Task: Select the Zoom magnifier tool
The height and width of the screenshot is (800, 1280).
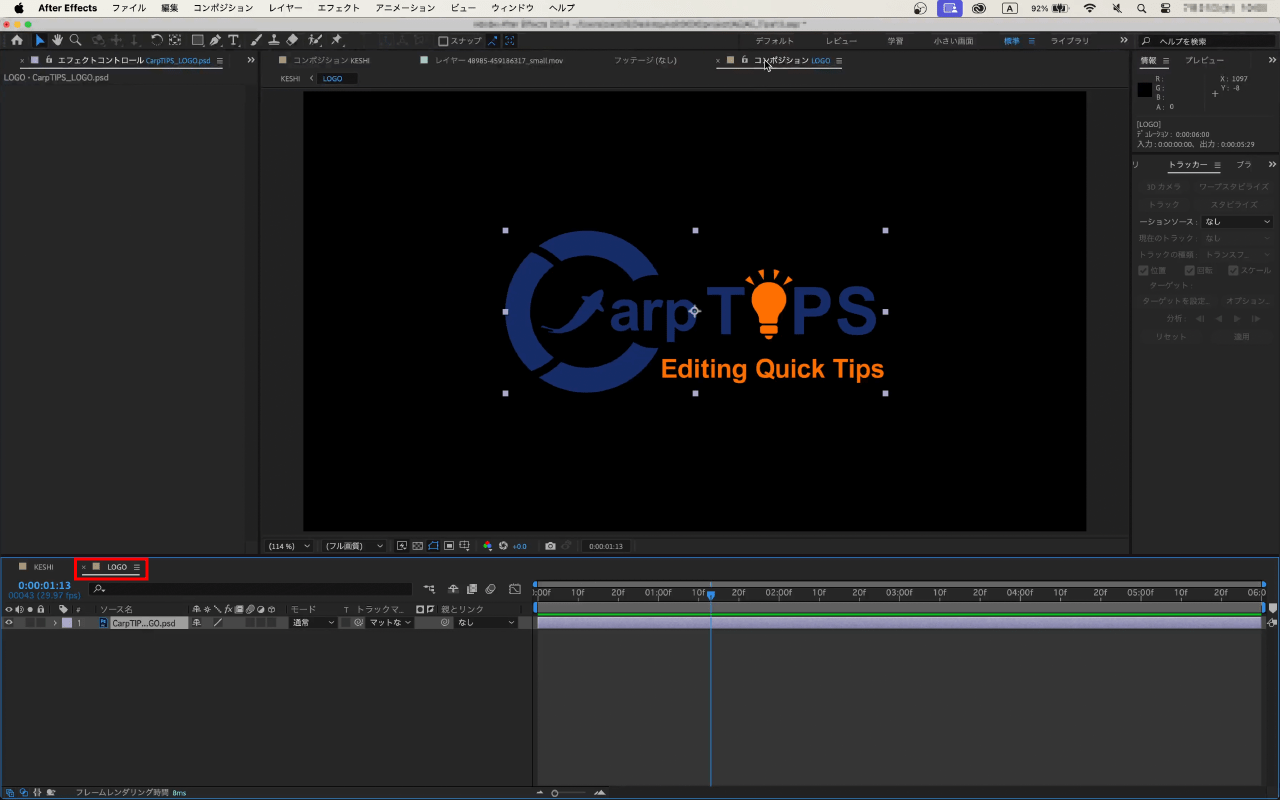Action: (75, 41)
